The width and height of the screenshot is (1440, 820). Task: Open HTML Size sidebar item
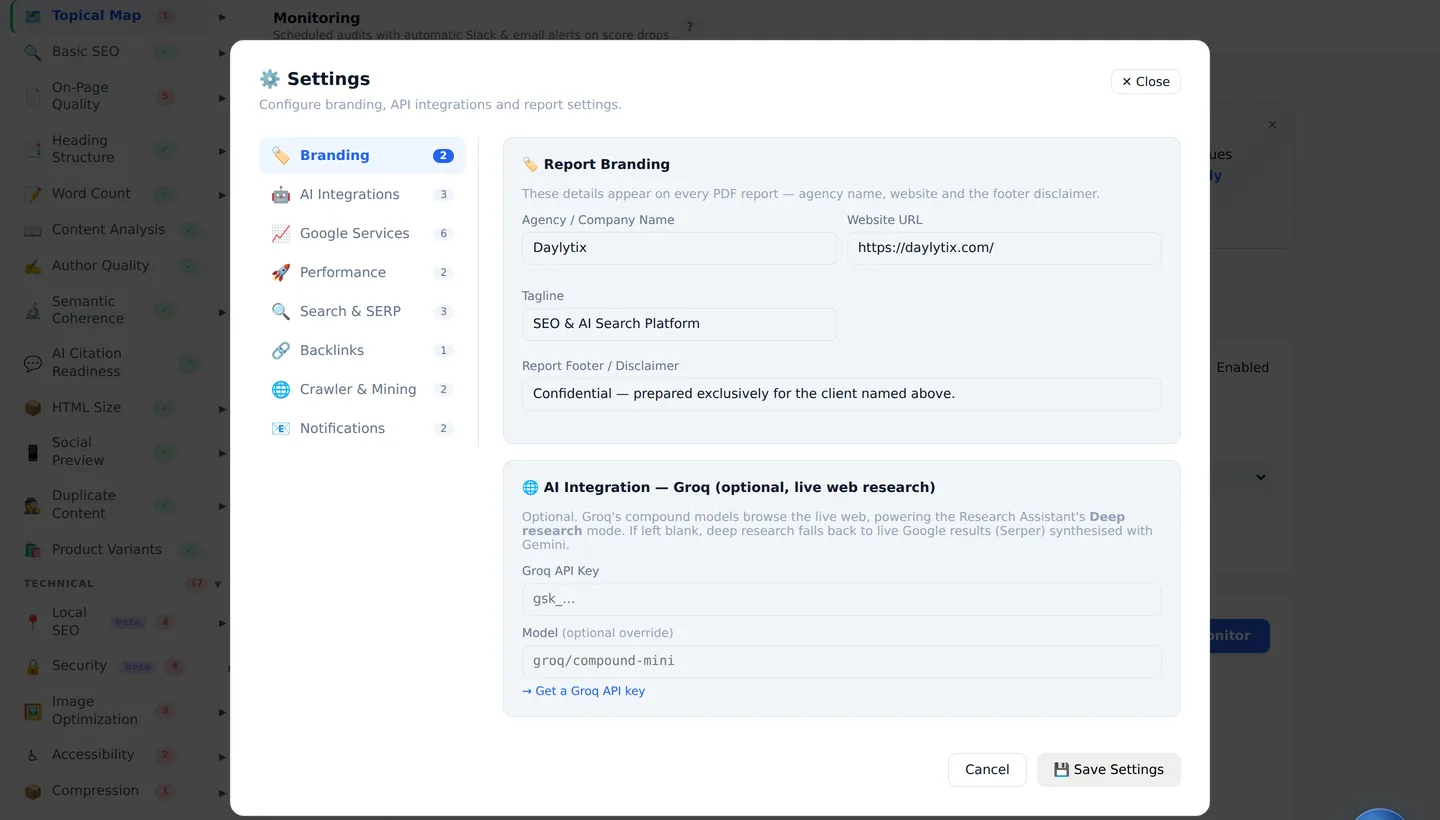click(87, 408)
